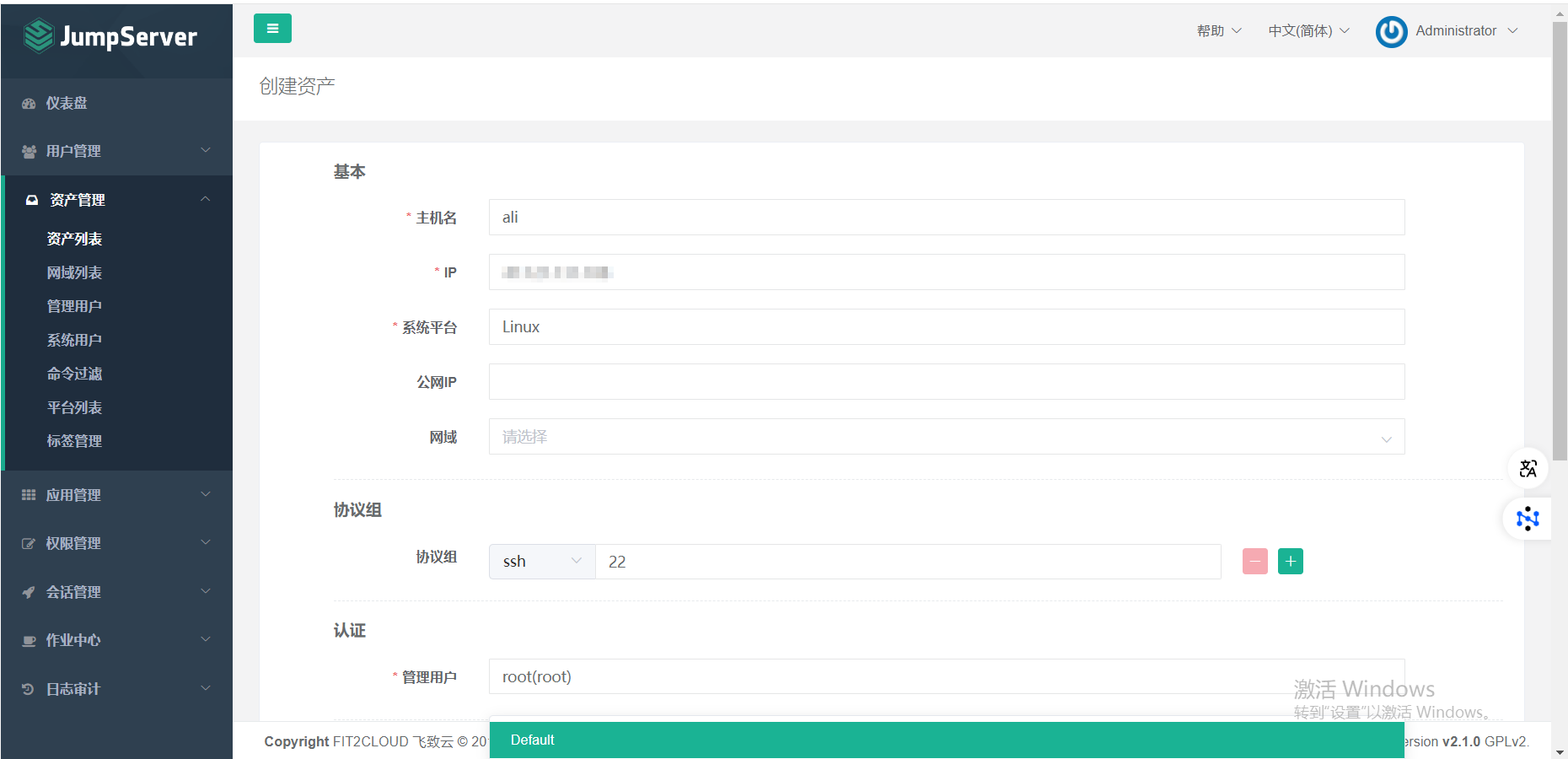This screenshot has height=759, width=1568.
Task: Remove protocol row with minus button
Action: tap(1255, 561)
